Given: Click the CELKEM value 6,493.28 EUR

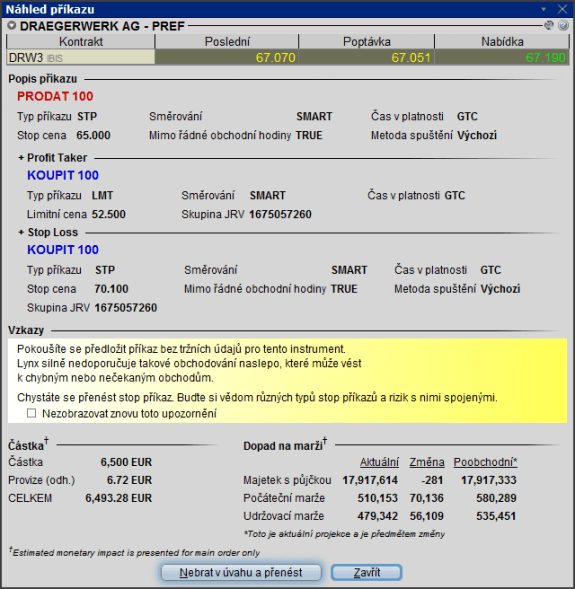Looking at the screenshot, I should [119, 498].
